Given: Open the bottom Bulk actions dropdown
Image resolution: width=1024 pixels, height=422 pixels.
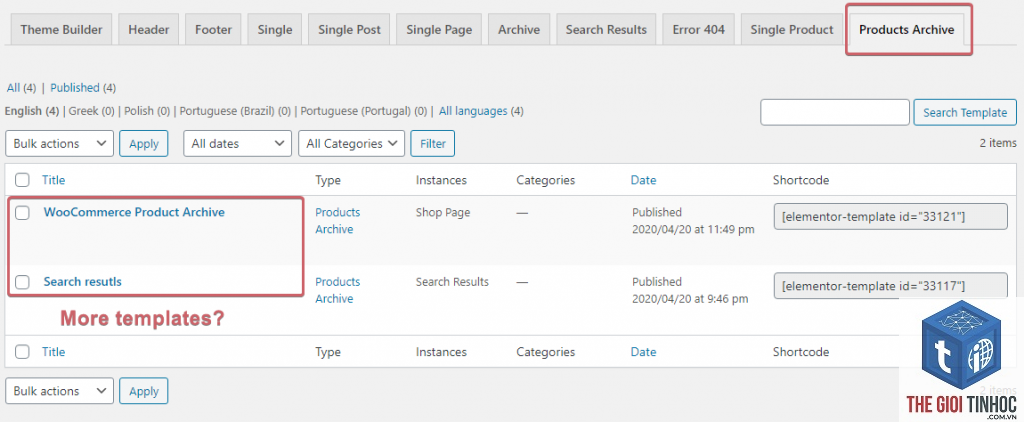Looking at the screenshot, I should click(x=59, y=391).
